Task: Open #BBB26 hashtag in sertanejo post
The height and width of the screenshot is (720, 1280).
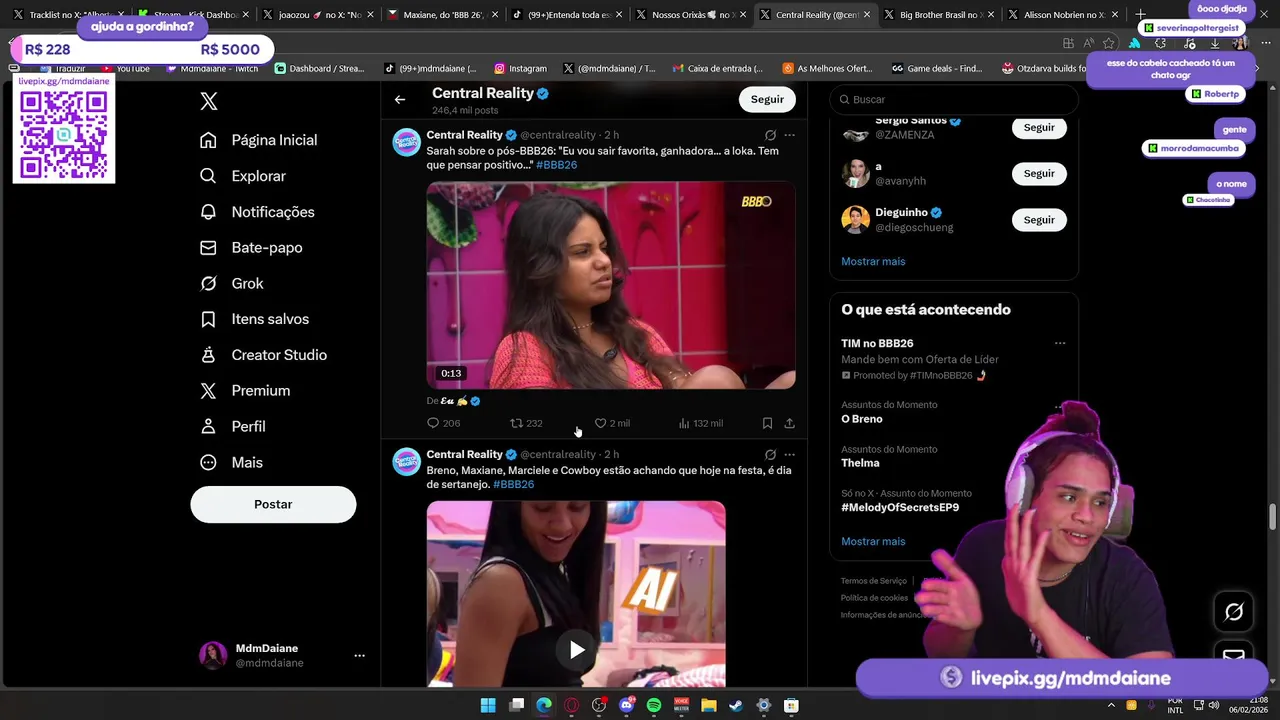Action: click(x=513, y=484)
